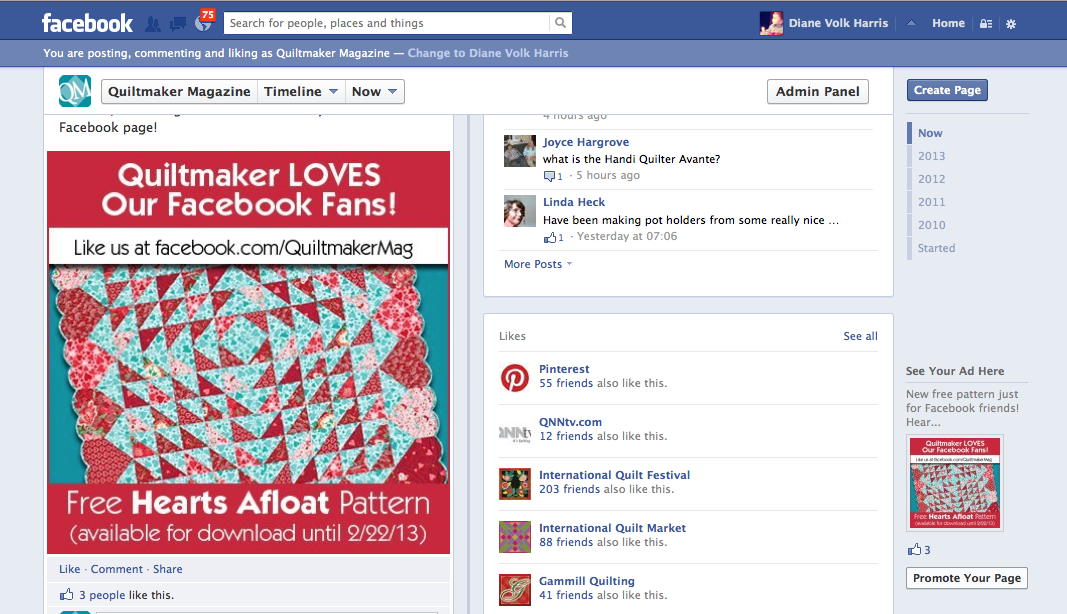Click 88 friends link
The width and height of the screenshot is (1067, 614).
tap(566, 543)
